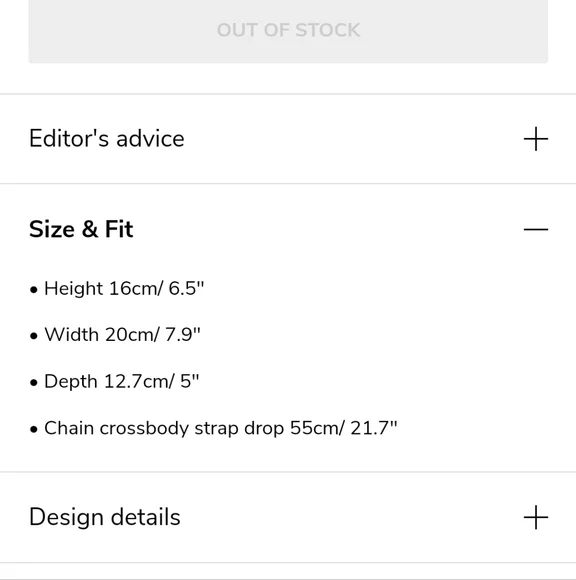Click the 7.9" width inch value
This screenshot has height=580, width=576.
pyautogui.click(x=183, y=334)
